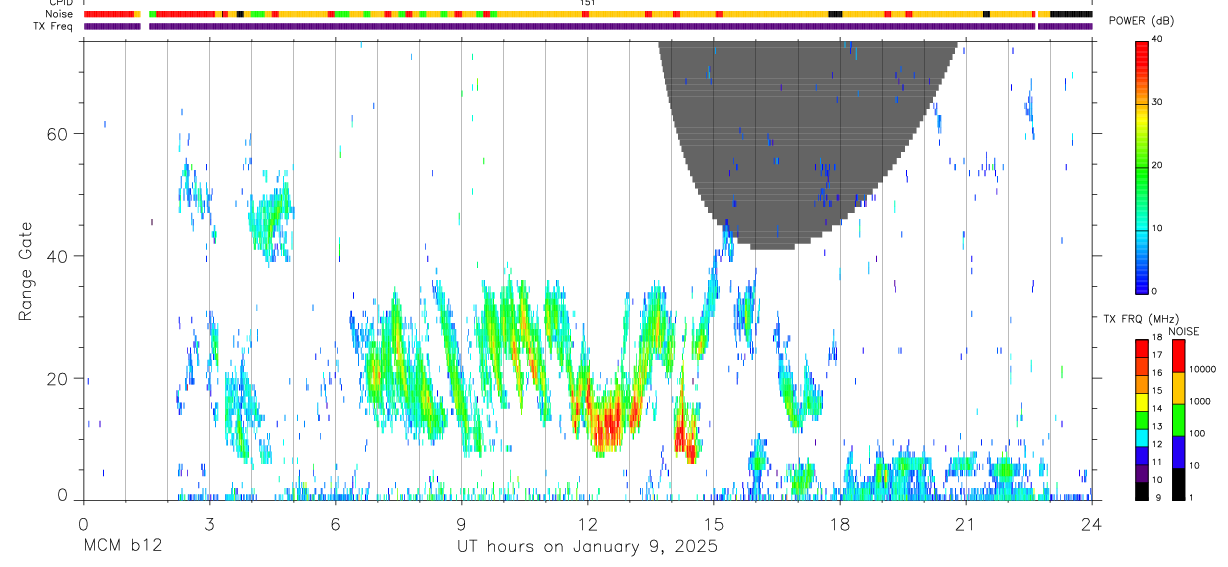Click the cyan 12 MHz segment of TX FRQ scale
Screen dimensions: 1228x567
point(1142,437)
